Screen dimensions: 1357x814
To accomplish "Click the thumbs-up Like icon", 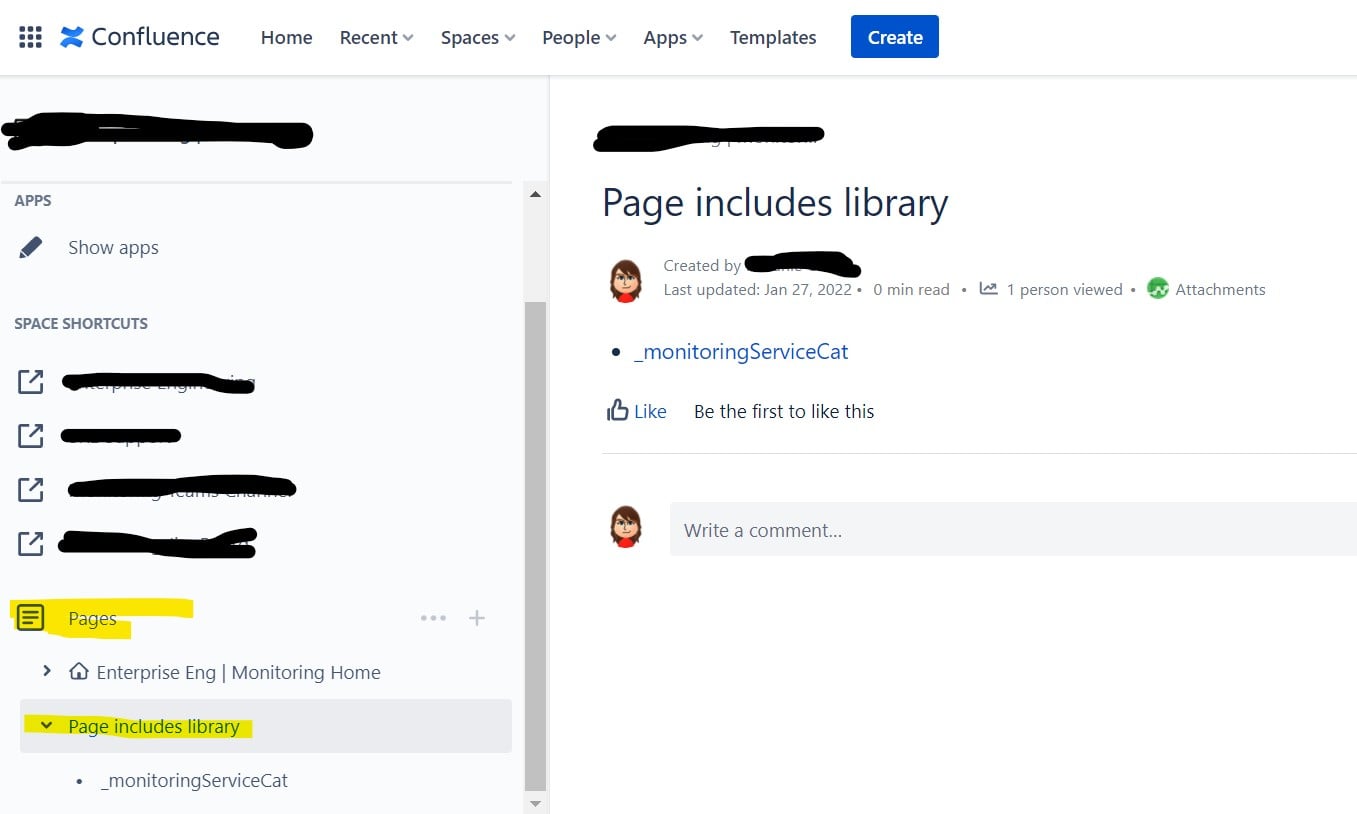I will pos(618,410).
